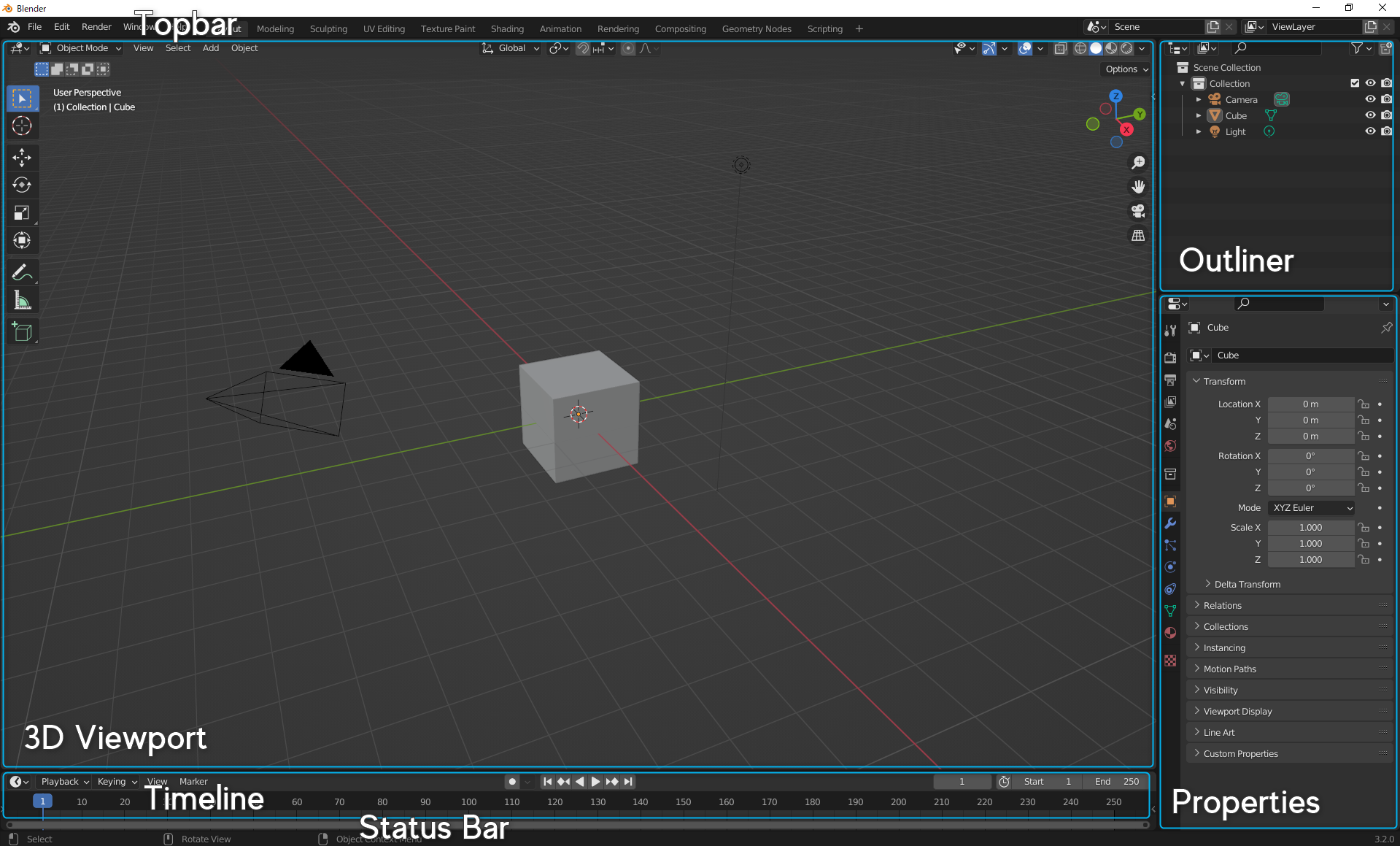Image resolution: width=1400 pixels, height=846 pixels.
Task: Activate the Annotate pencil tool
Action: pyautogui.click(x=22, y=273)
